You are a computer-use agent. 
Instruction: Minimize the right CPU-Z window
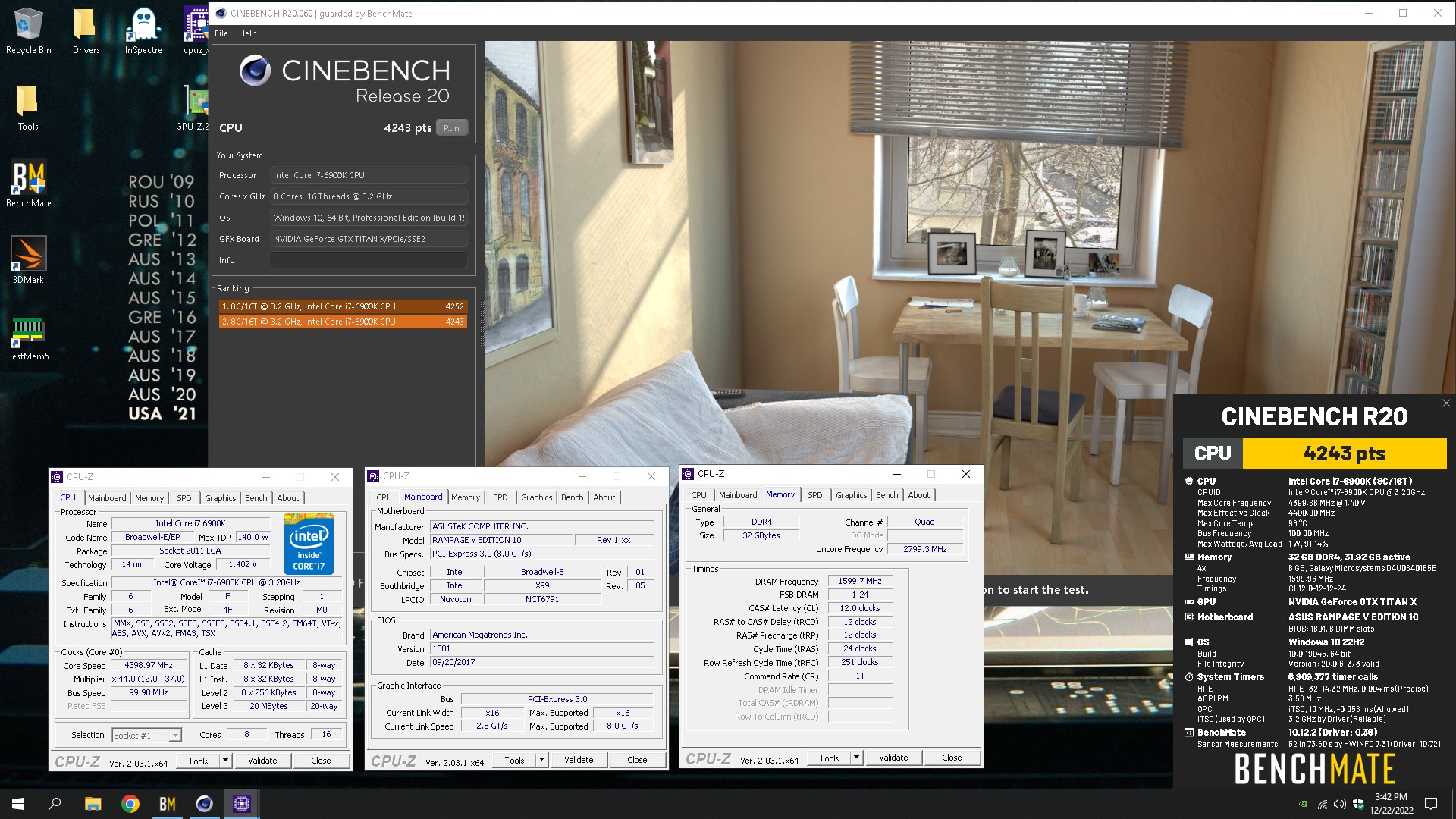tap(896, 474)
